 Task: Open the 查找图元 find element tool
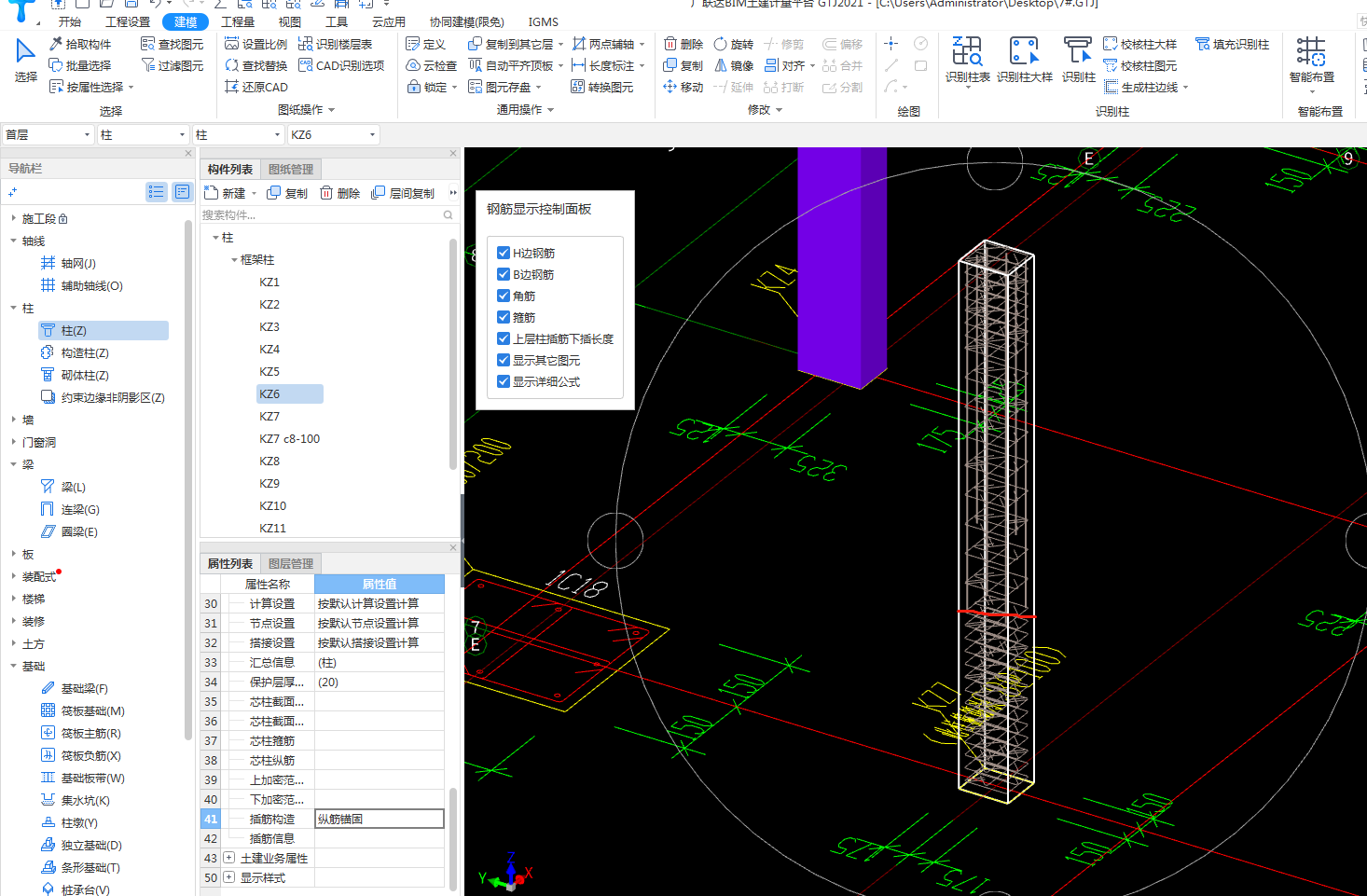pyautogui.click(x=172, y=44)
